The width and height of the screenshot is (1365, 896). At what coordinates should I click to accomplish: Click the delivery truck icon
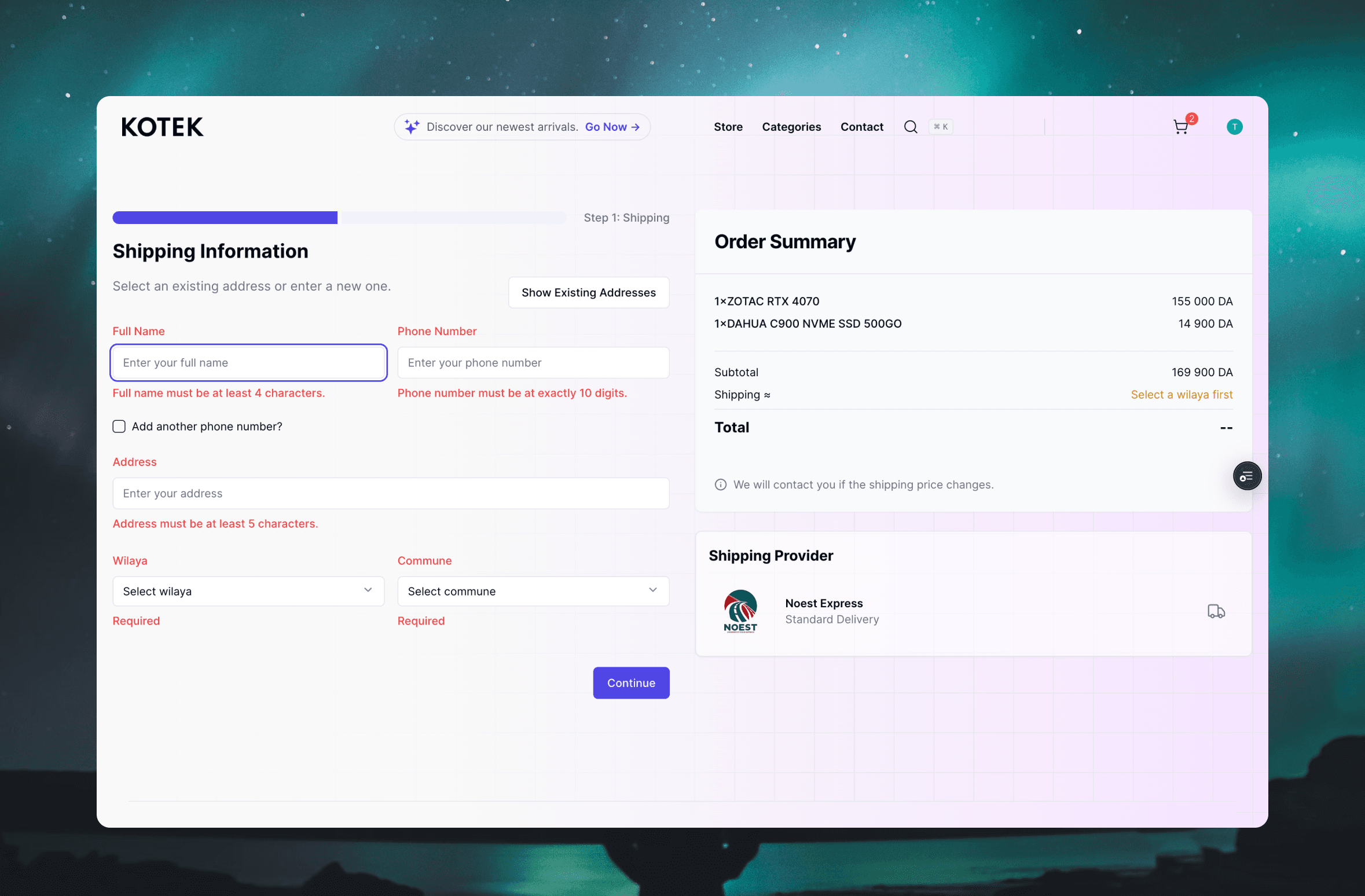pos(1216,611)
